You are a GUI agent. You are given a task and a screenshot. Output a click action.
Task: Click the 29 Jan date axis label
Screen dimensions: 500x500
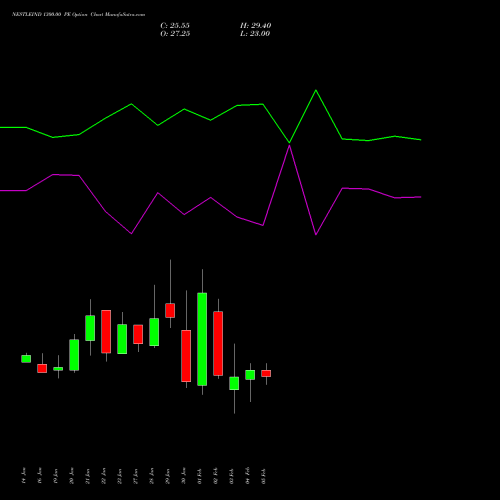[168, 476]
